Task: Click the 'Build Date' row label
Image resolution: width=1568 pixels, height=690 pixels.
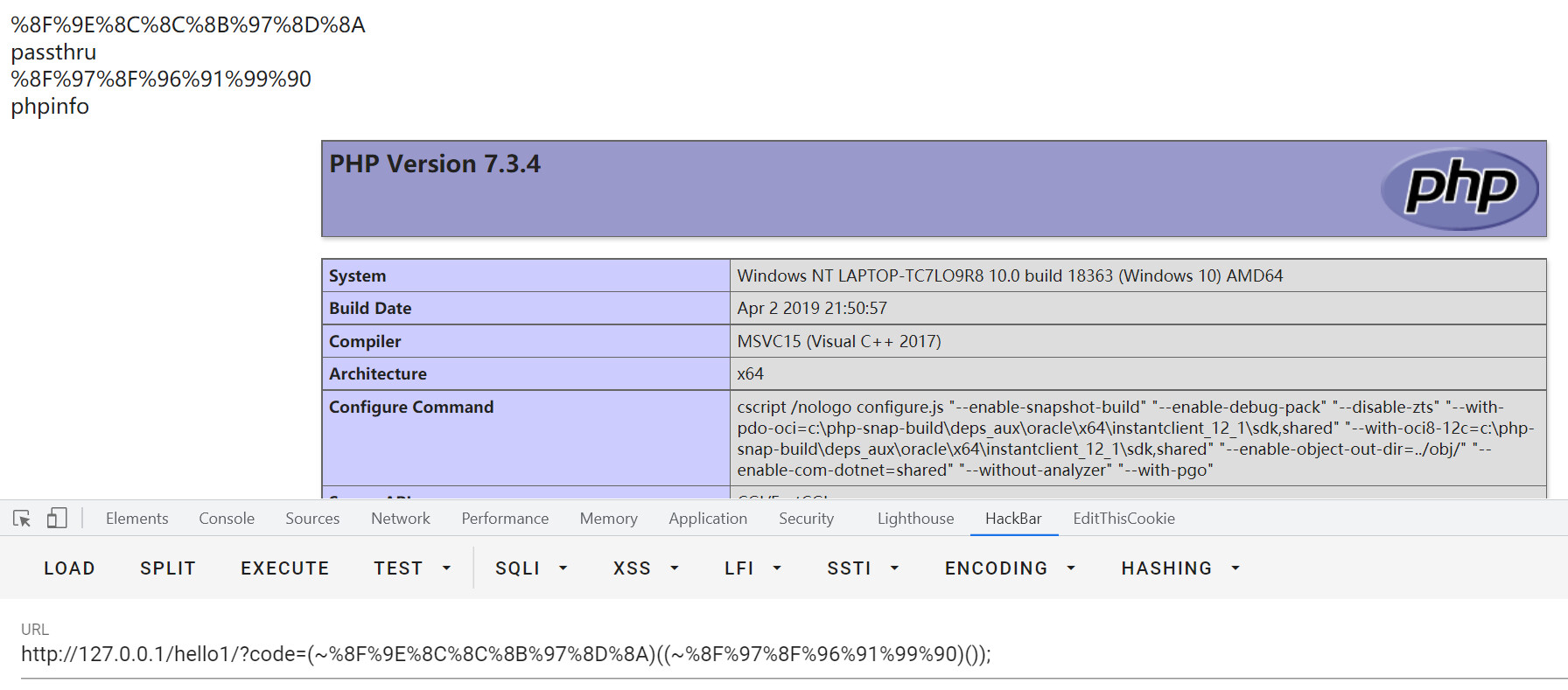Action: (370, 308)
